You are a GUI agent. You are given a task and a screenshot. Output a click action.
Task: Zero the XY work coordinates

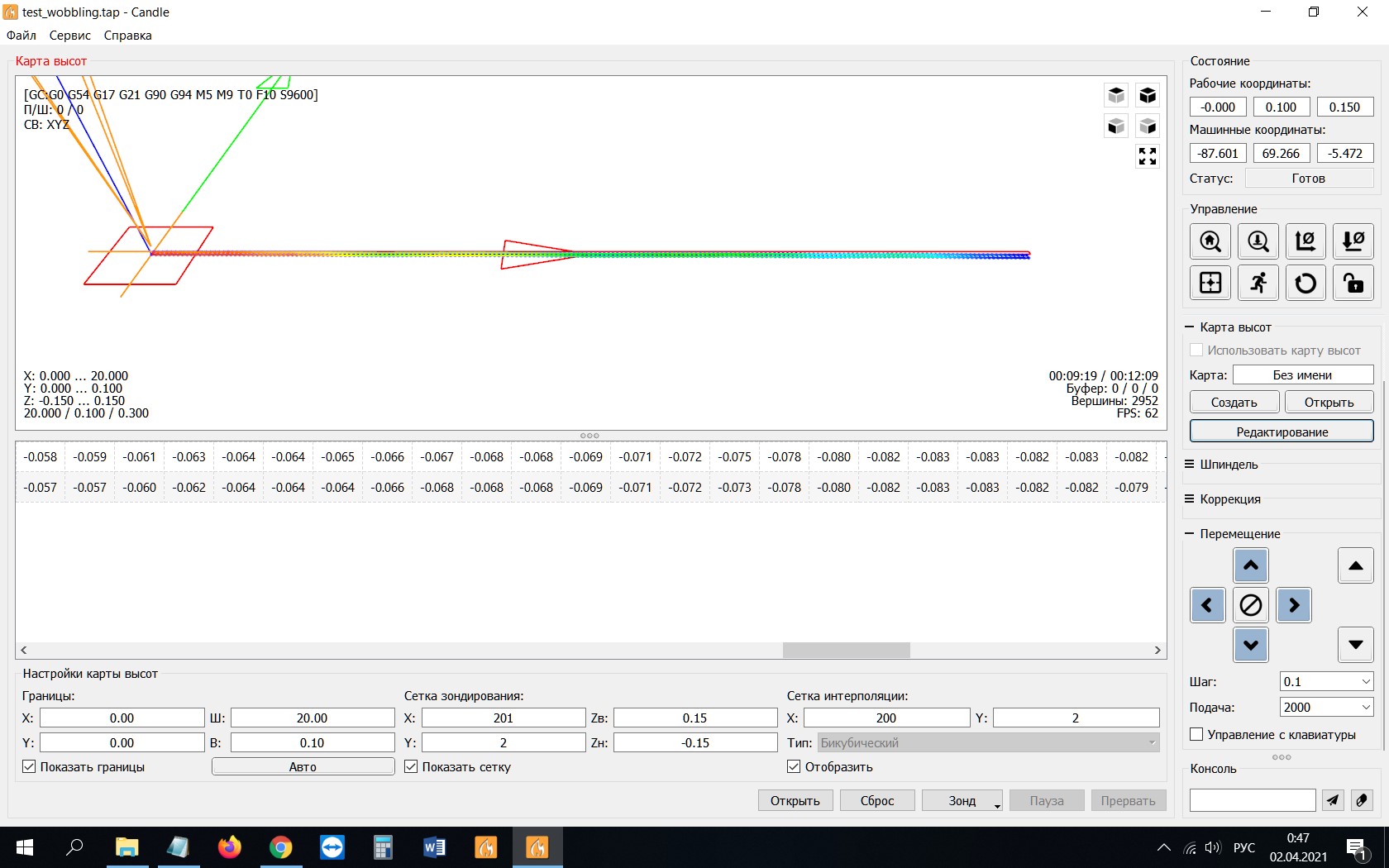(1305, 241)
